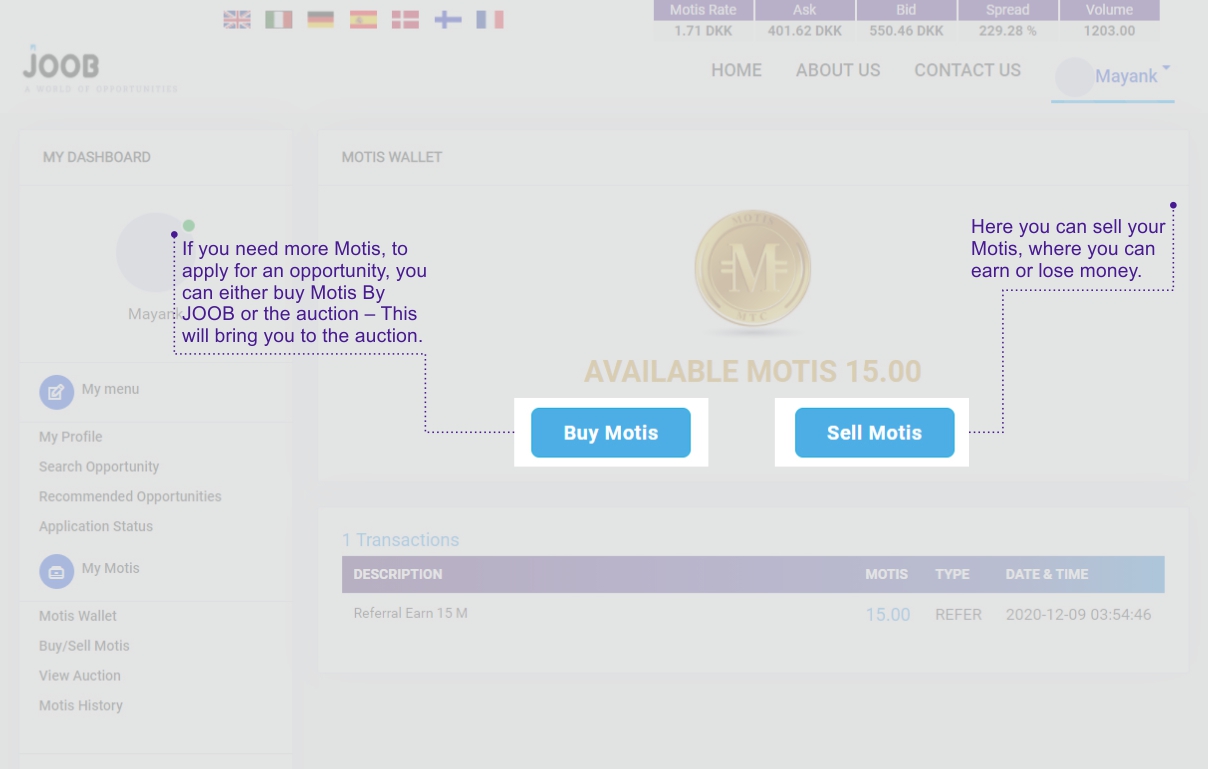1208x769 pixels.
Task: Click the Motis Rate 1.71 DKK value
Action: [704, 31]
